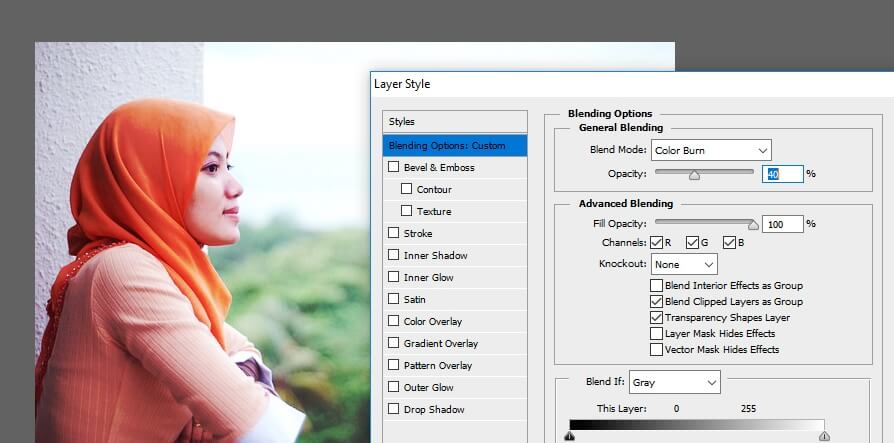Select the Color Overlay list entry
Viewport: 894px width, 443px height.
tap(432, 322)
